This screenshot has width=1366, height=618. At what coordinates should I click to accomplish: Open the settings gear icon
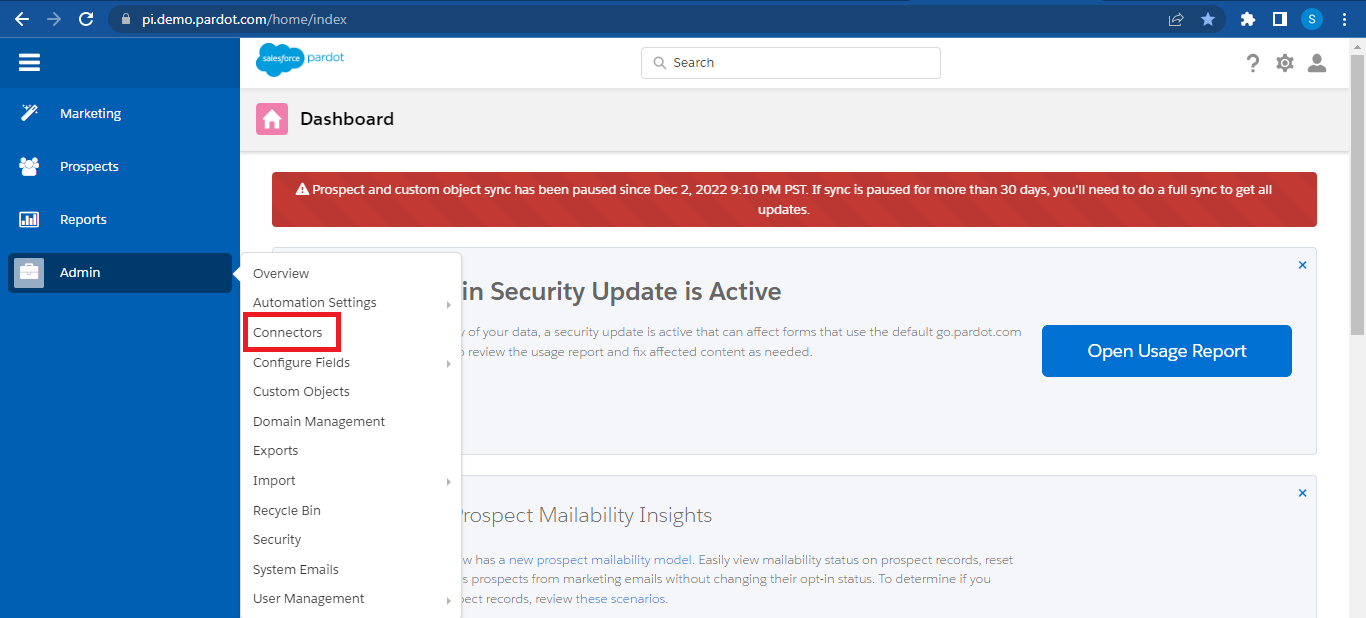pyautogui.click(x=1285, y=63)
